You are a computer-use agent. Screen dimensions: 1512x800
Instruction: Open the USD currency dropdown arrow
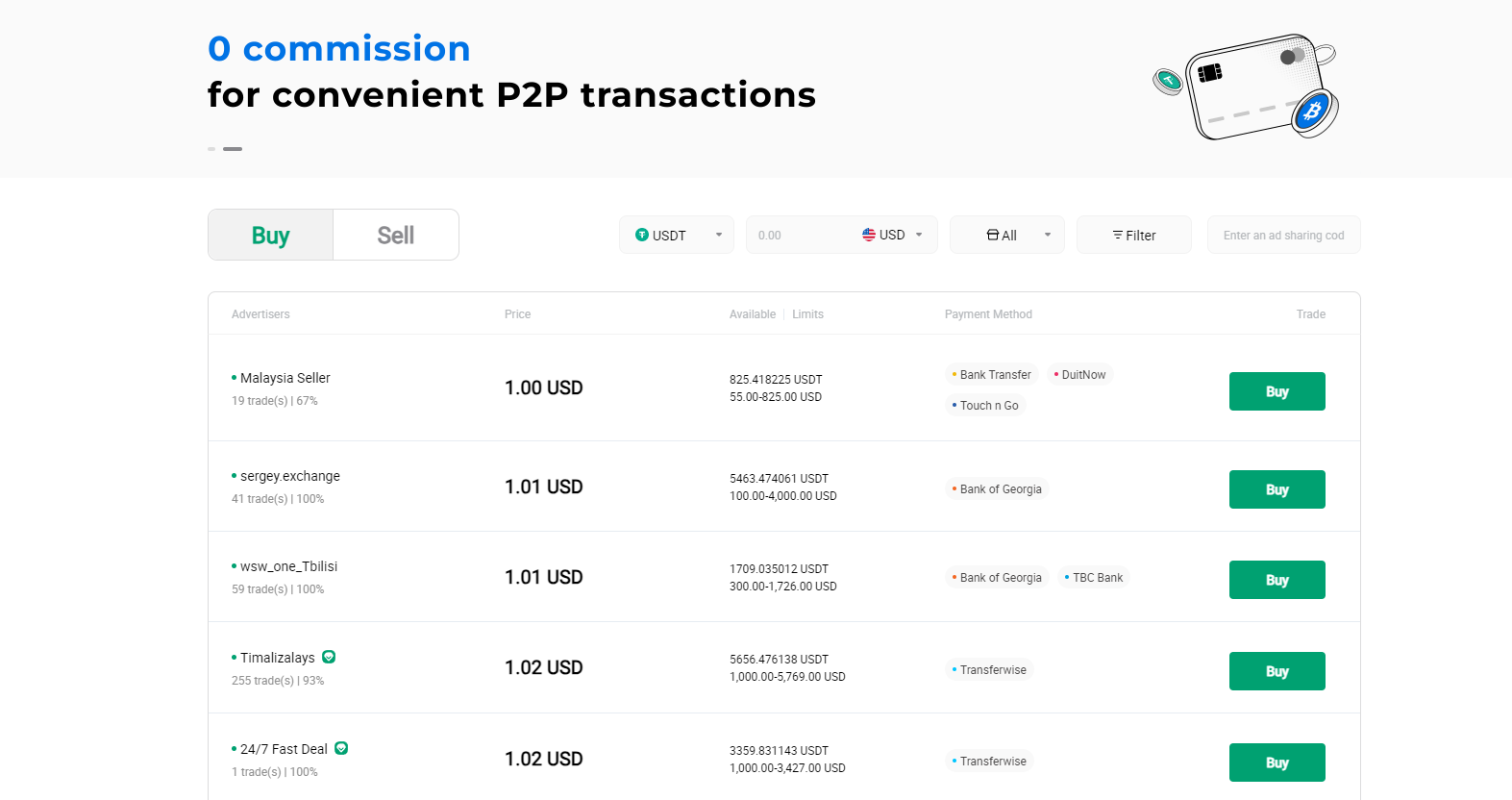click(919, 235)
